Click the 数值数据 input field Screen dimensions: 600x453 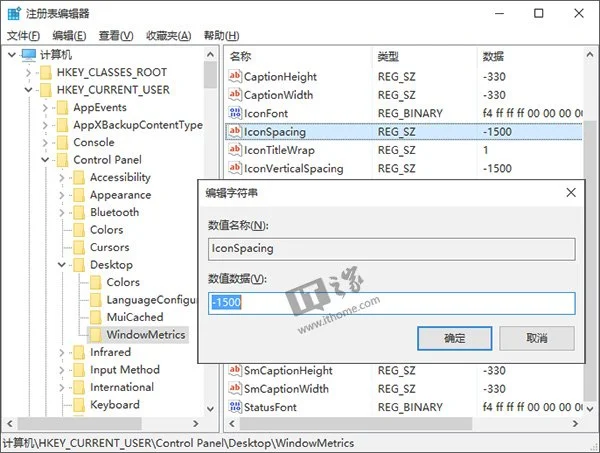click(391, 303)
